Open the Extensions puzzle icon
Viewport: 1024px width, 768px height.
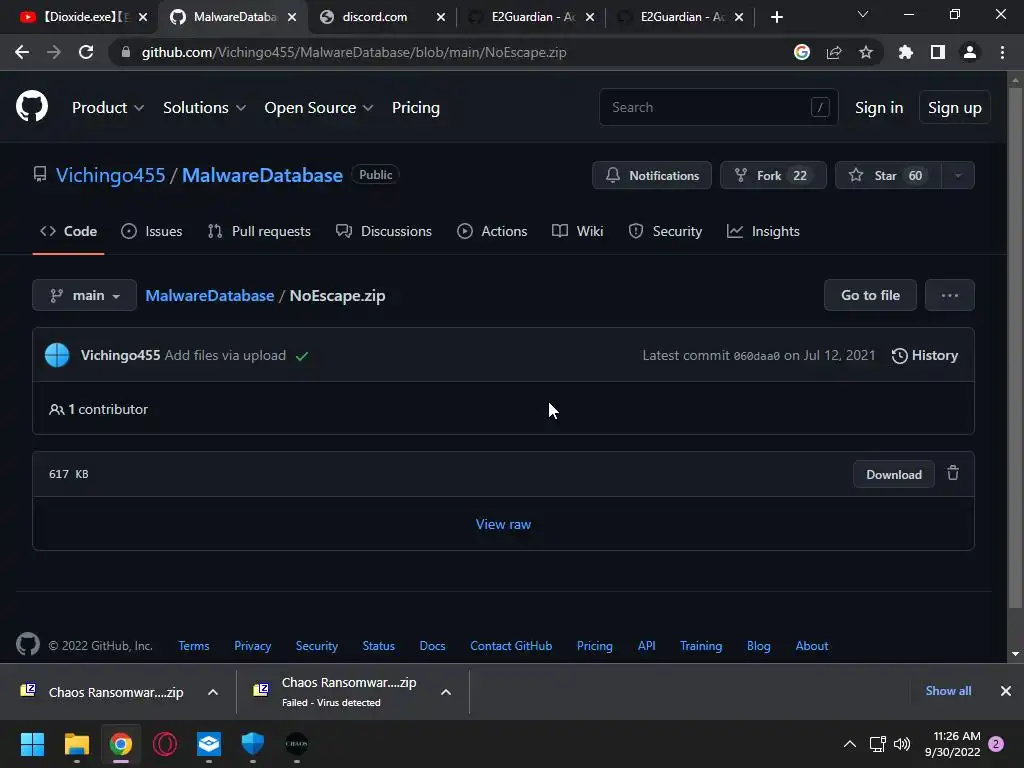(x=906, y=52)
